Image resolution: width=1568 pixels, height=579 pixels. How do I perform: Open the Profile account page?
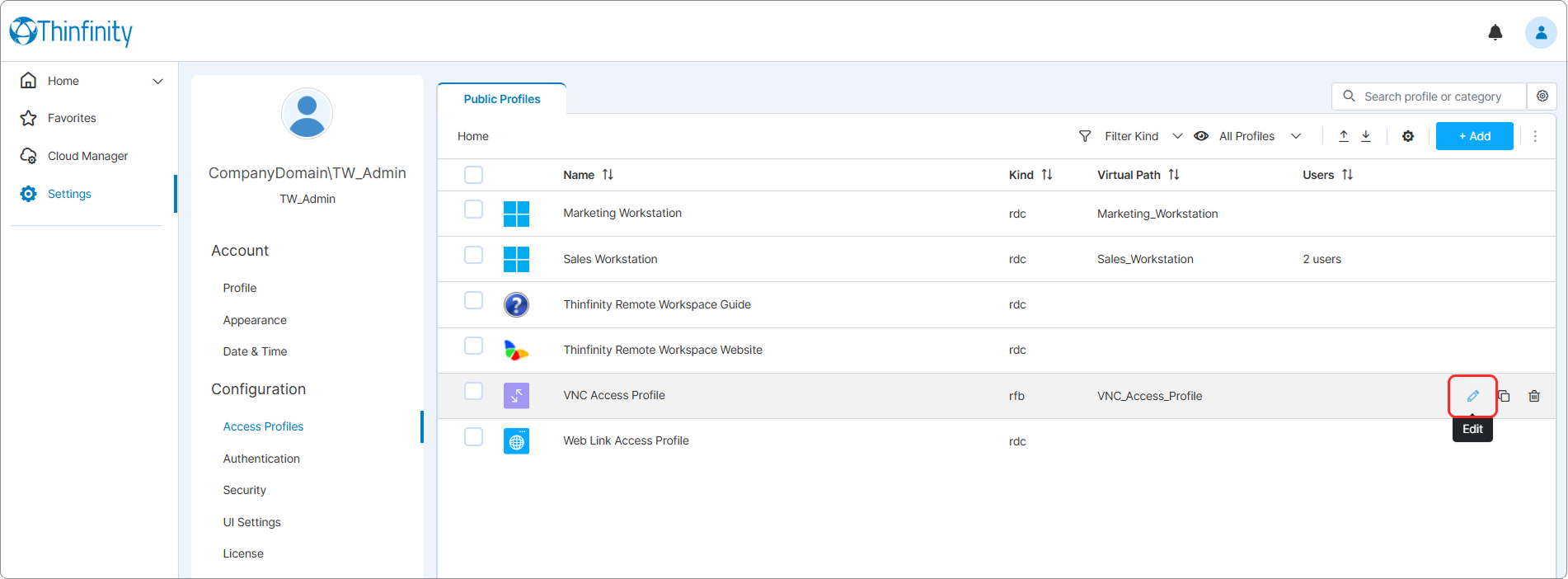[240, 288]
